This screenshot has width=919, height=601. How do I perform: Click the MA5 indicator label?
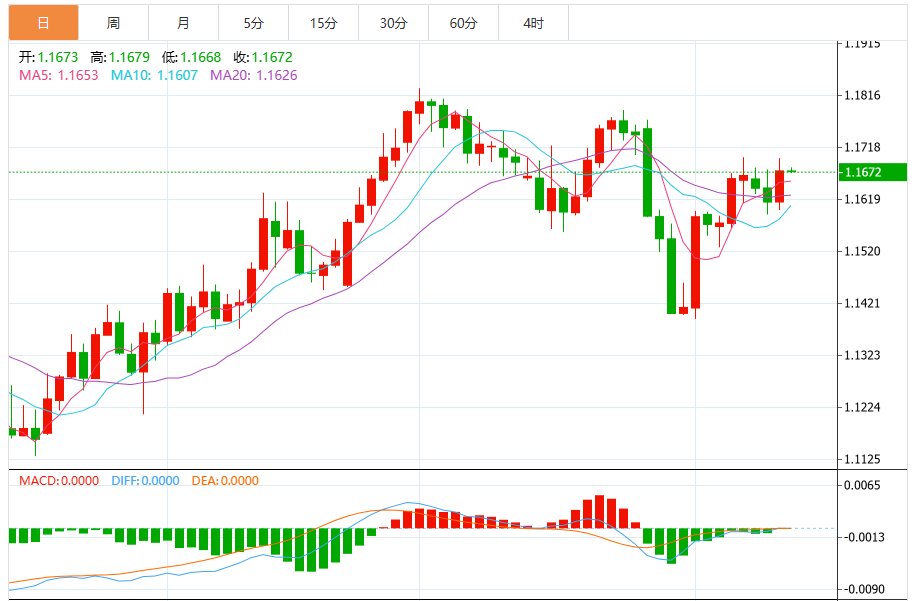(x=59, y=75)
